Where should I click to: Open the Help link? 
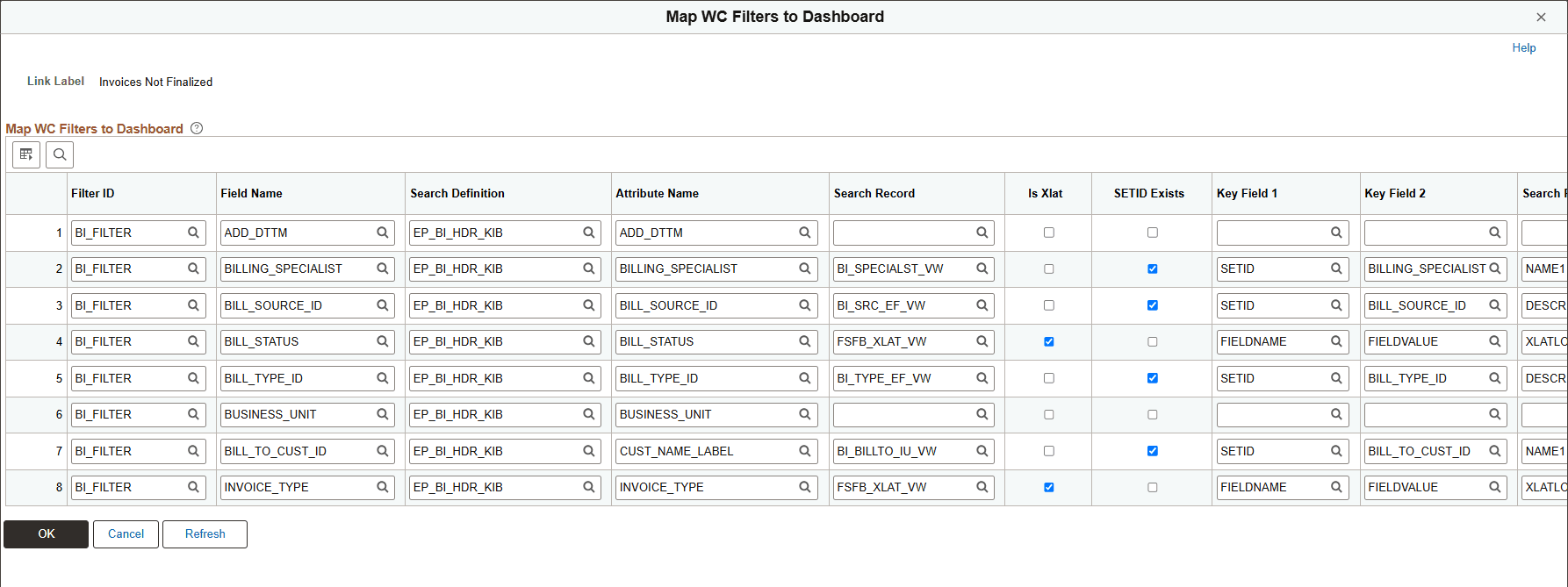coord(1523,47)
